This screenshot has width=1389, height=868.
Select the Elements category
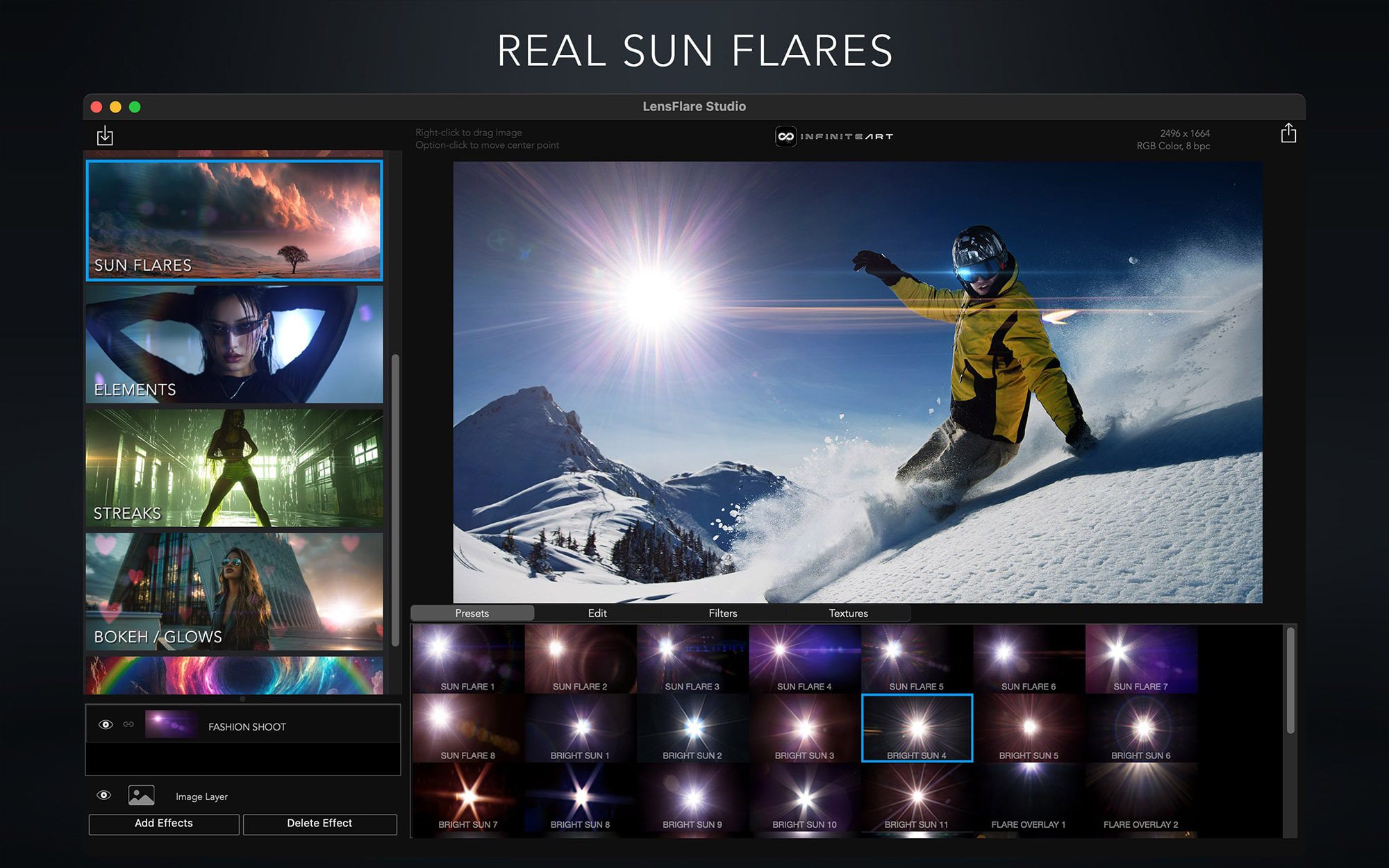(234, 344)
